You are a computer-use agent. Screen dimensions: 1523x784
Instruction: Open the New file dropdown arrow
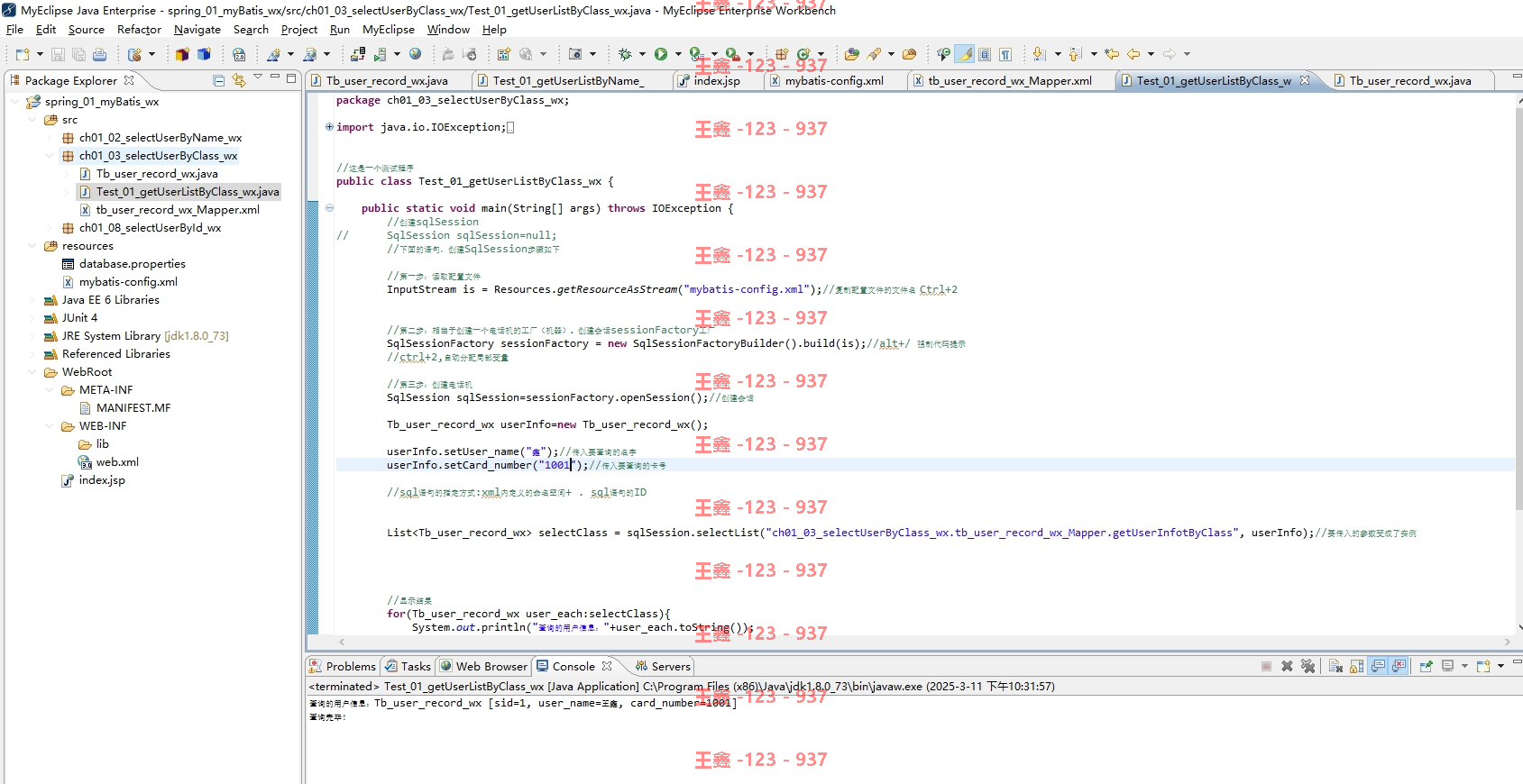click(40, 54)
